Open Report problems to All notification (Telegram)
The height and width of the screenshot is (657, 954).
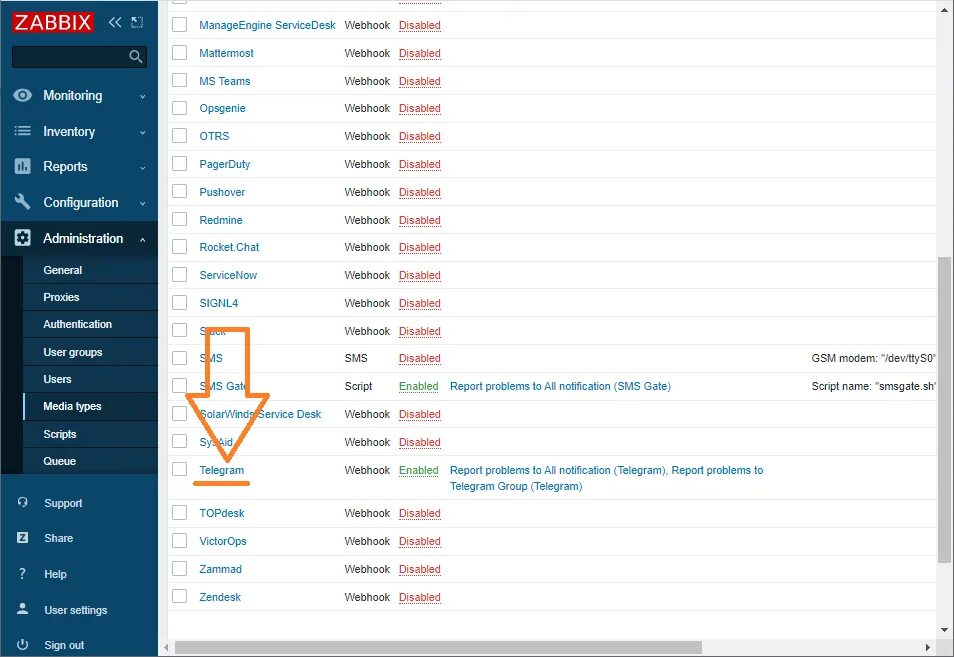[557, 470]
